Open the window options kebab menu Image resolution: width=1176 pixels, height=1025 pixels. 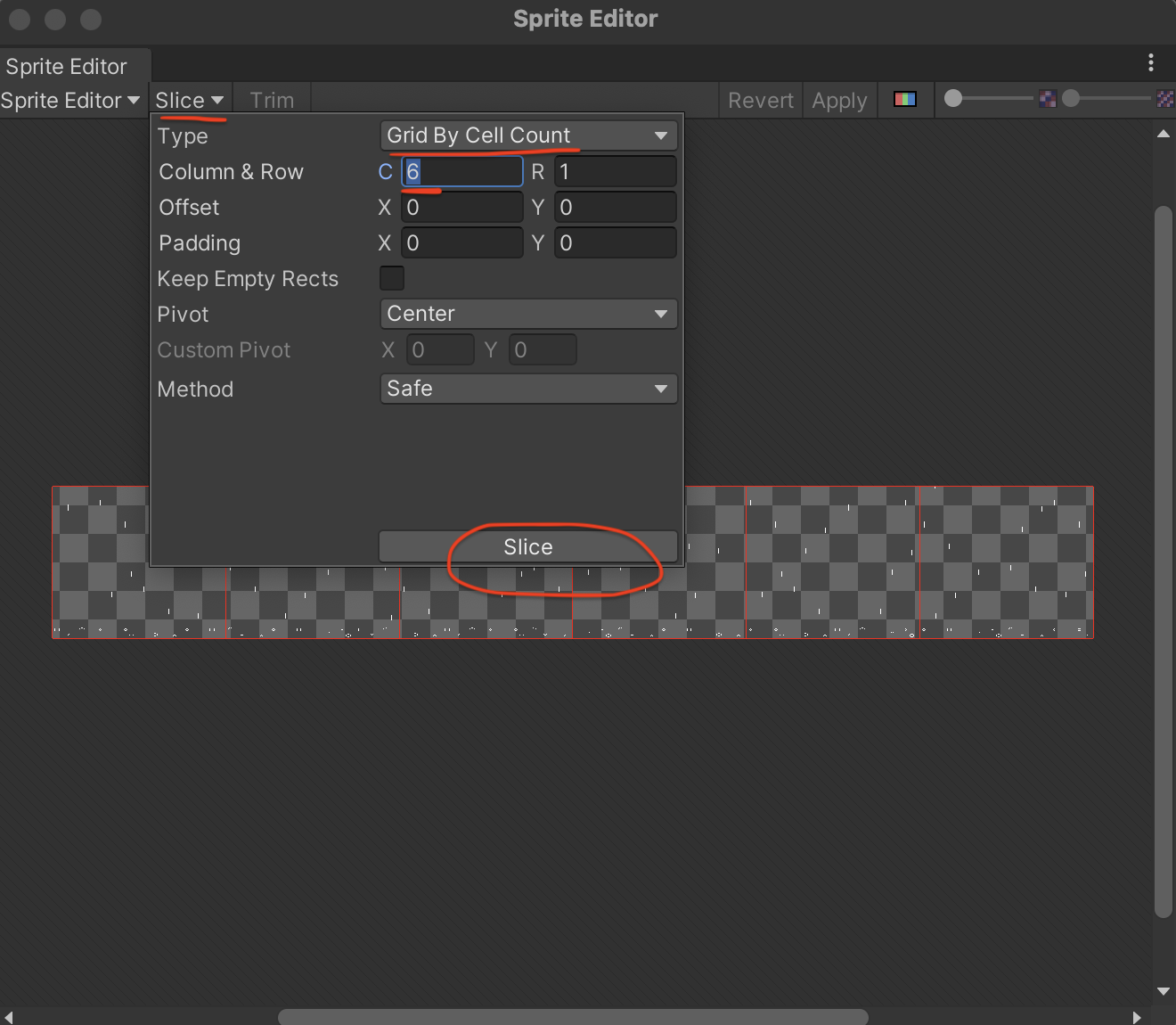coord(1151,62)
